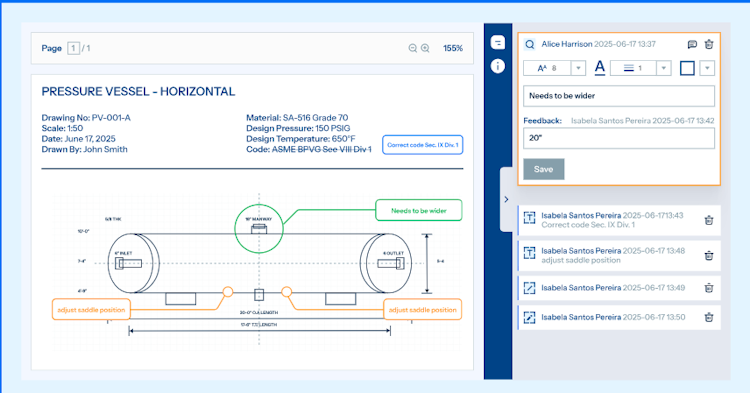Select the green 'Needs to be wider' callout

[x=419, y=210]
